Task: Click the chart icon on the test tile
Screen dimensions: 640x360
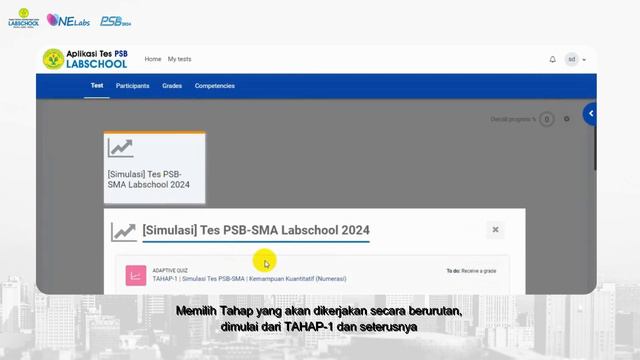Action: 120,148
